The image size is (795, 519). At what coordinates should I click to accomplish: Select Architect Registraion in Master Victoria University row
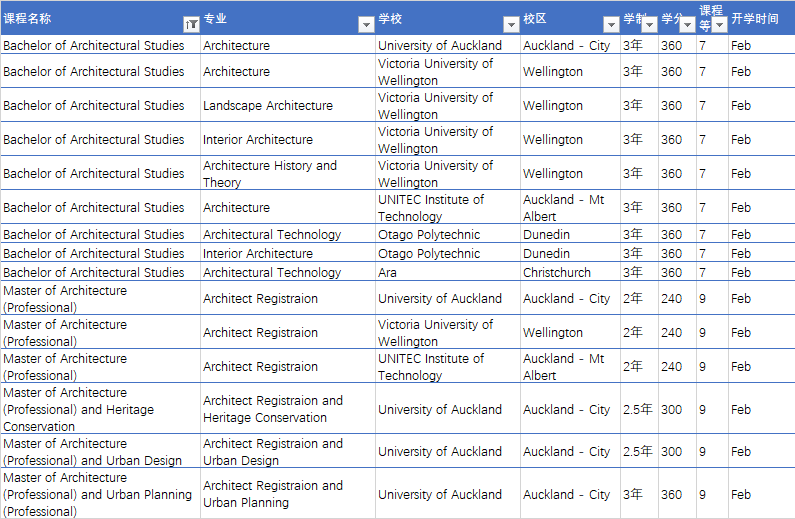[x=260, y=332]
